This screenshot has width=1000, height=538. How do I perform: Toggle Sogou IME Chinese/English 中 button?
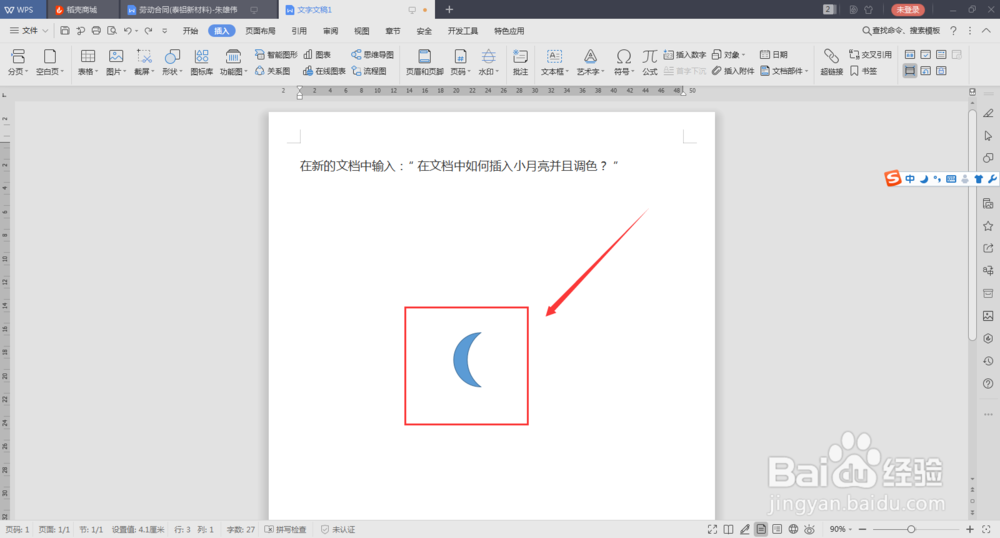click(910, 179)
